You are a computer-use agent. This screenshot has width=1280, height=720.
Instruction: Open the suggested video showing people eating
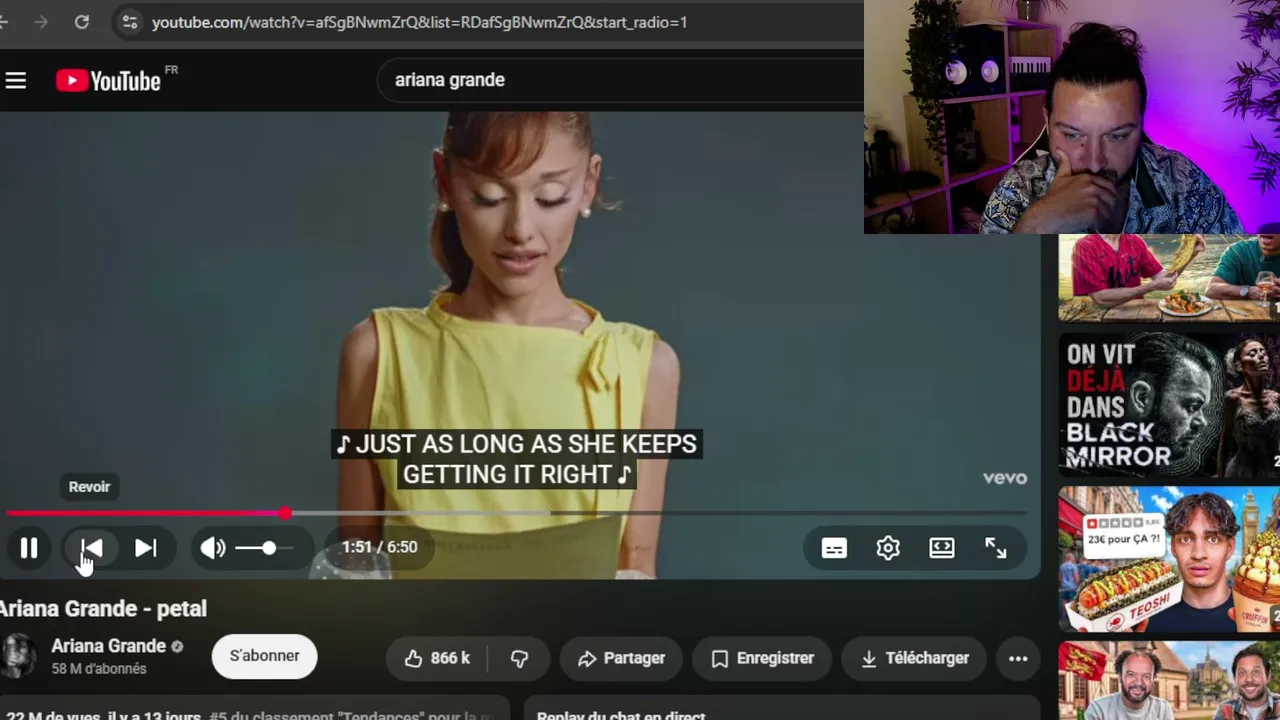pyautogui.click(x=1169, y=278)
